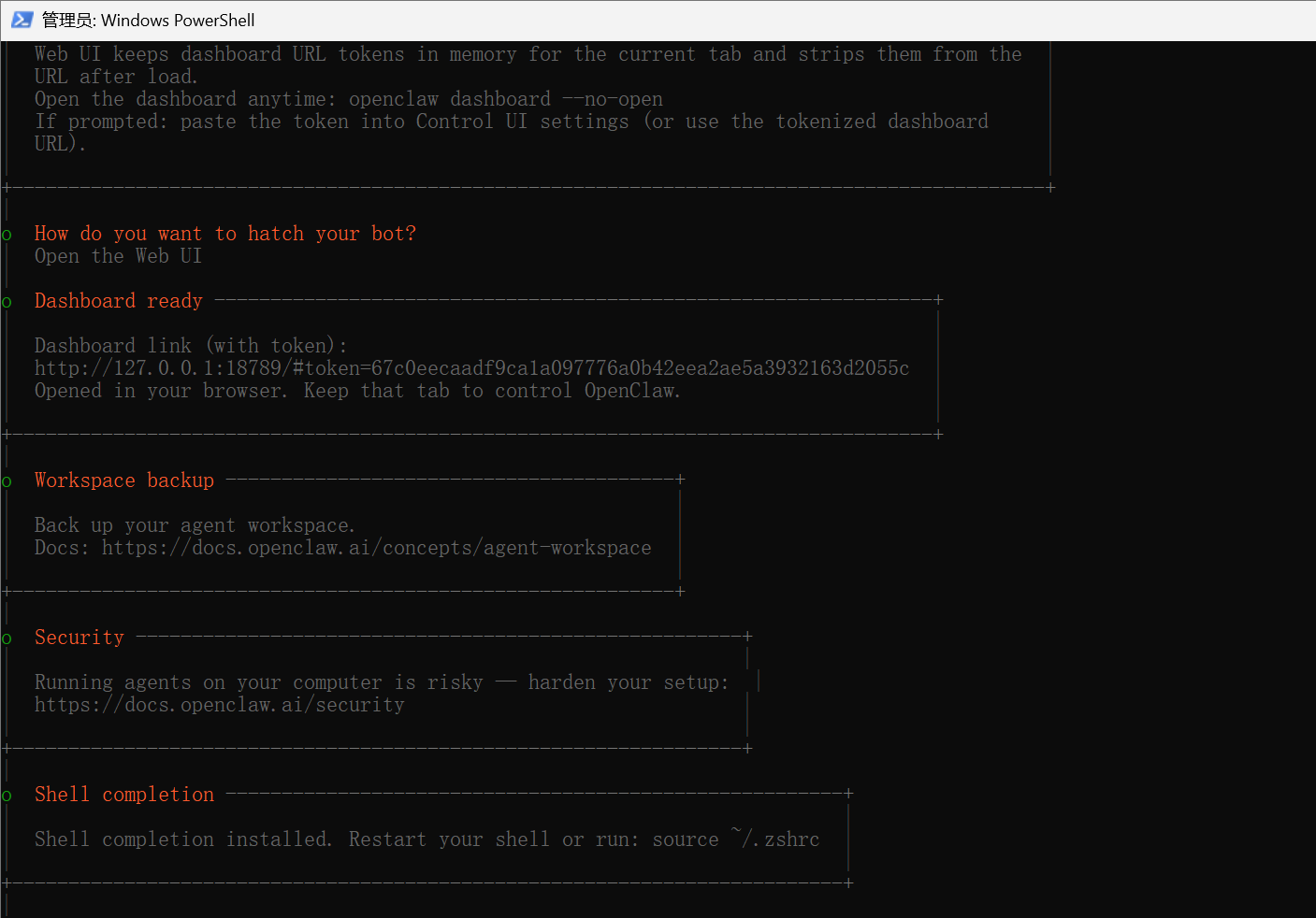Click the green marker beside Dashboard ready

click(7, 302)
